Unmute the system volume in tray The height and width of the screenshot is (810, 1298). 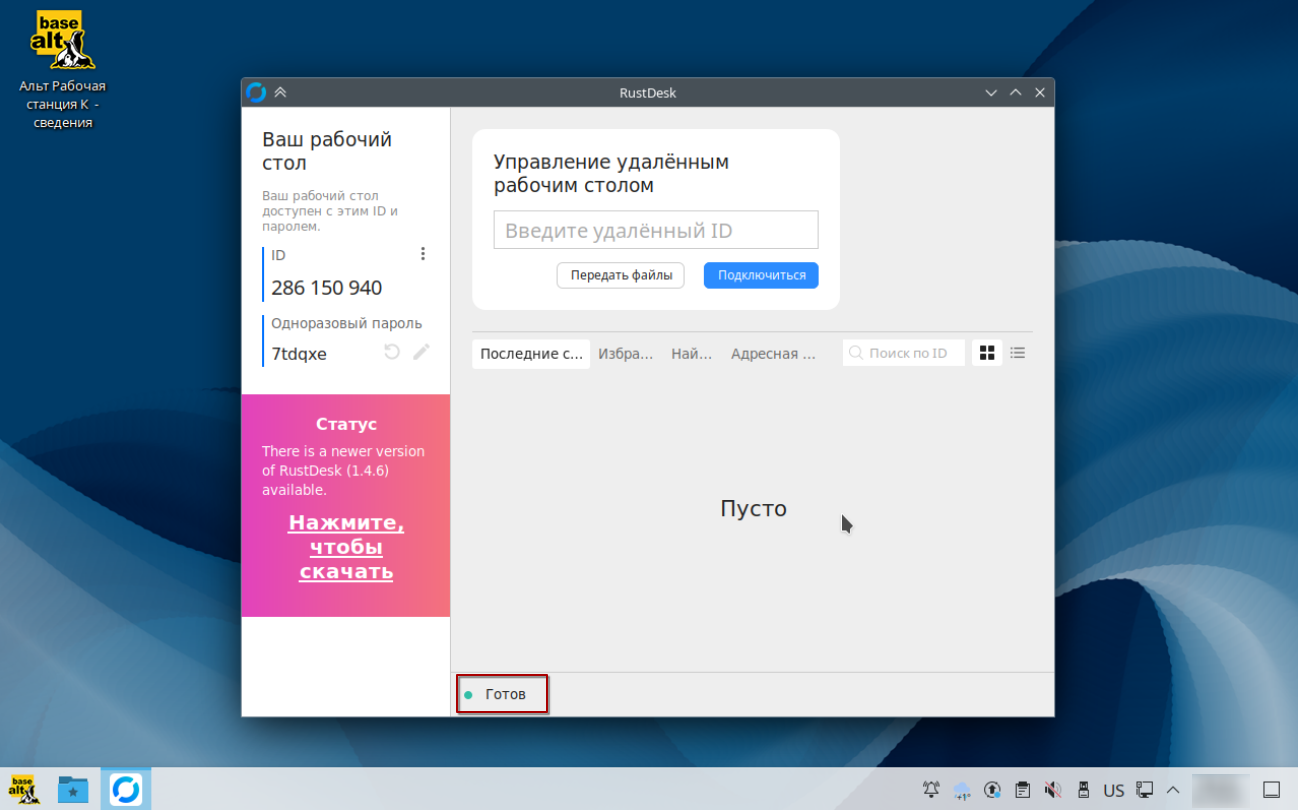(x=1053, y=789)
